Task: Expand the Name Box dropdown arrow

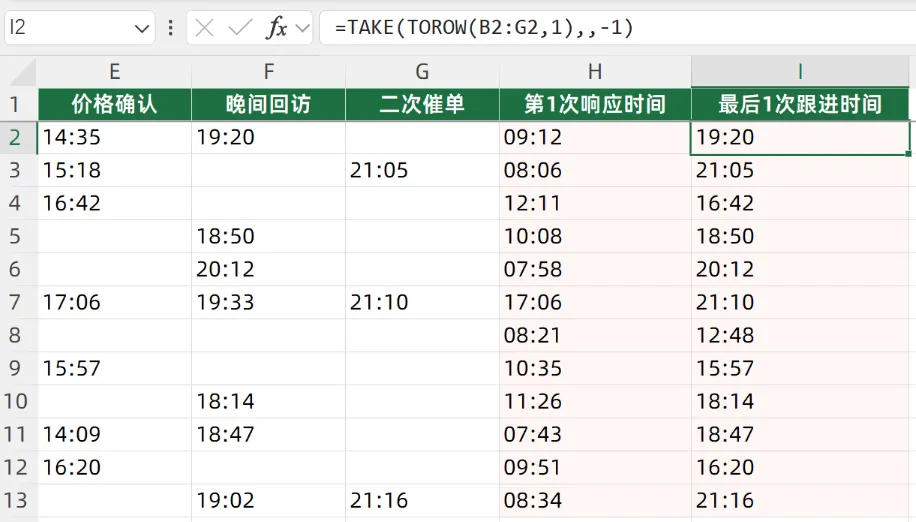Action: click(x=141, y=28)
